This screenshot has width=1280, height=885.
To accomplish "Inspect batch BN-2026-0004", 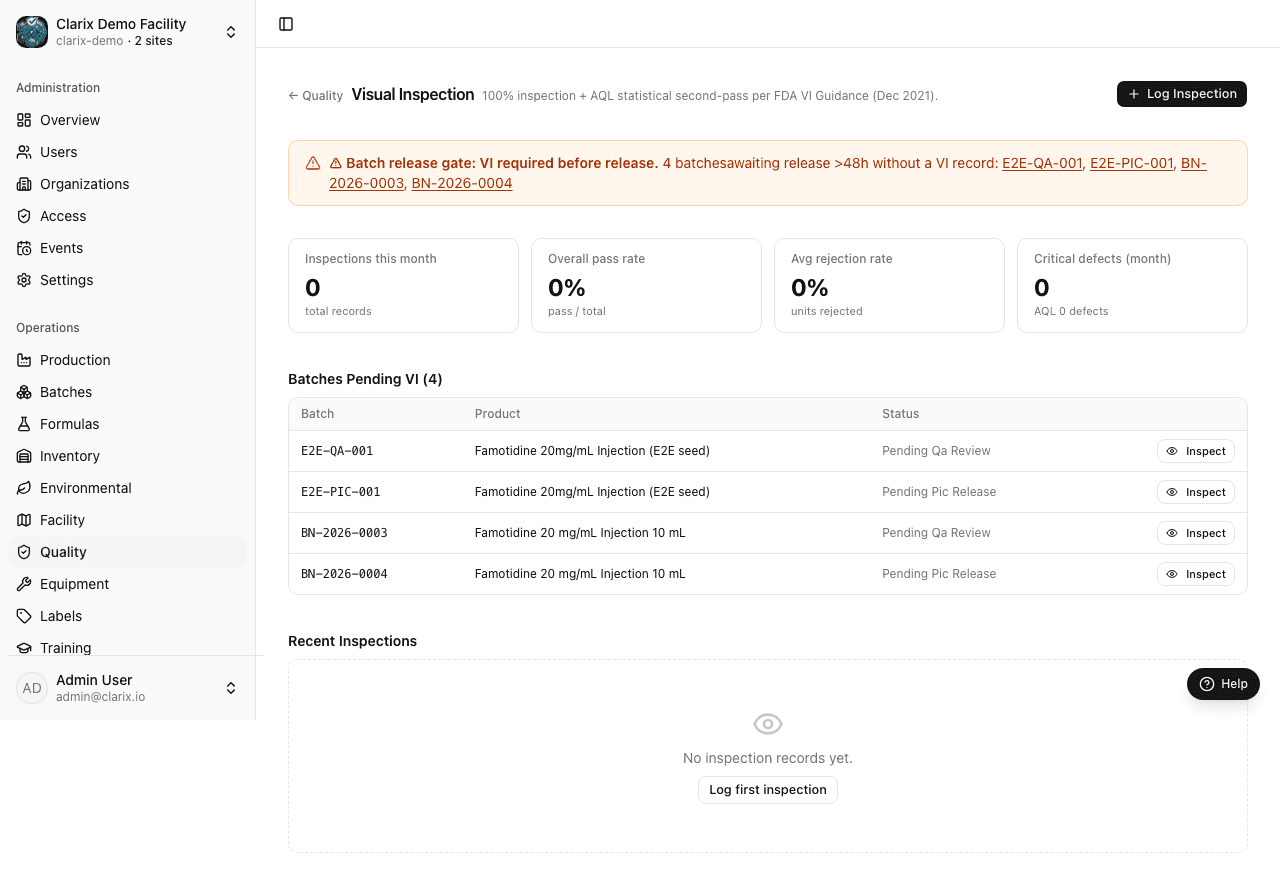I will pos(1196,574).
